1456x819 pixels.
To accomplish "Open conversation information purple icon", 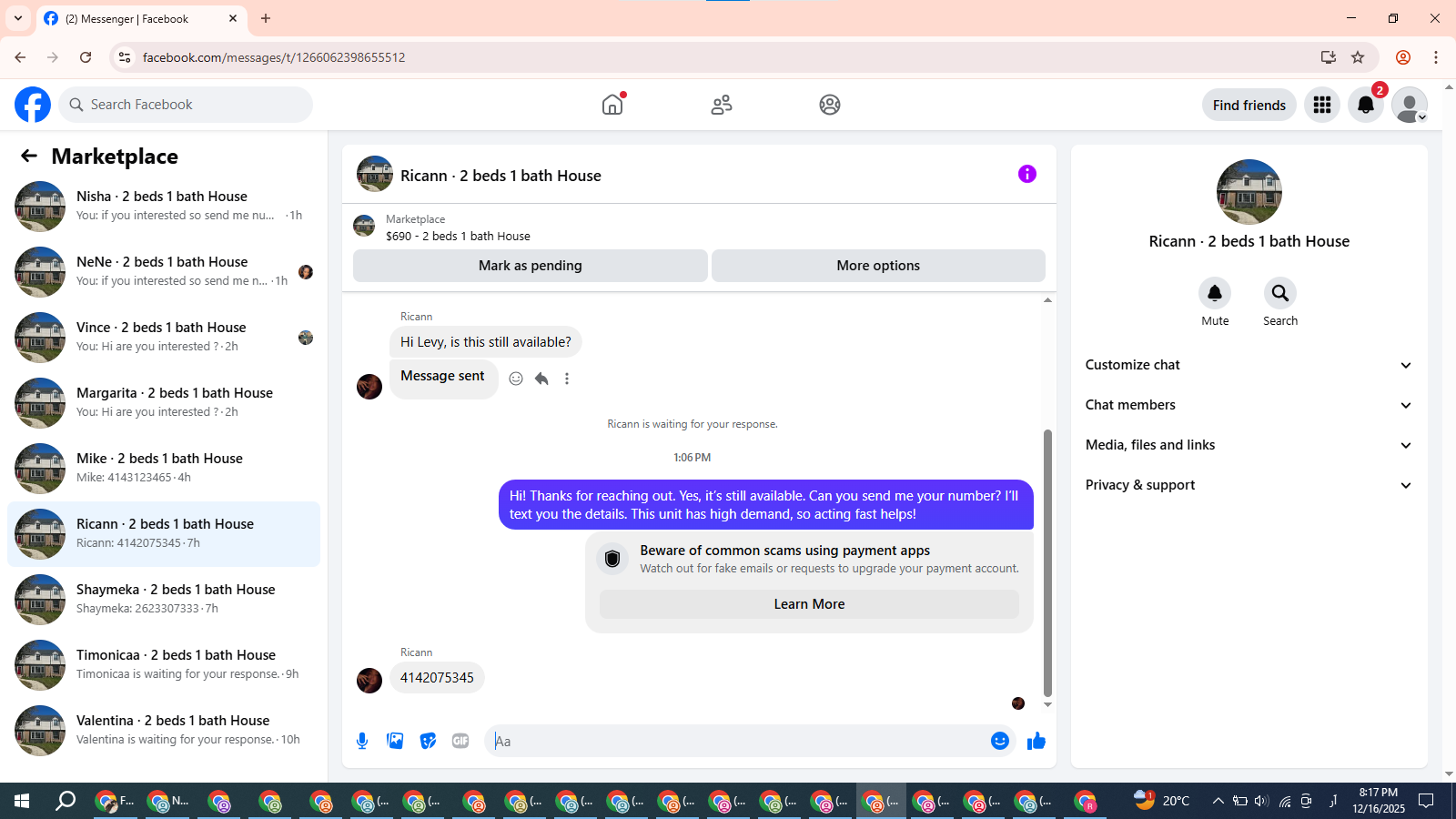I will [1027, 174].
